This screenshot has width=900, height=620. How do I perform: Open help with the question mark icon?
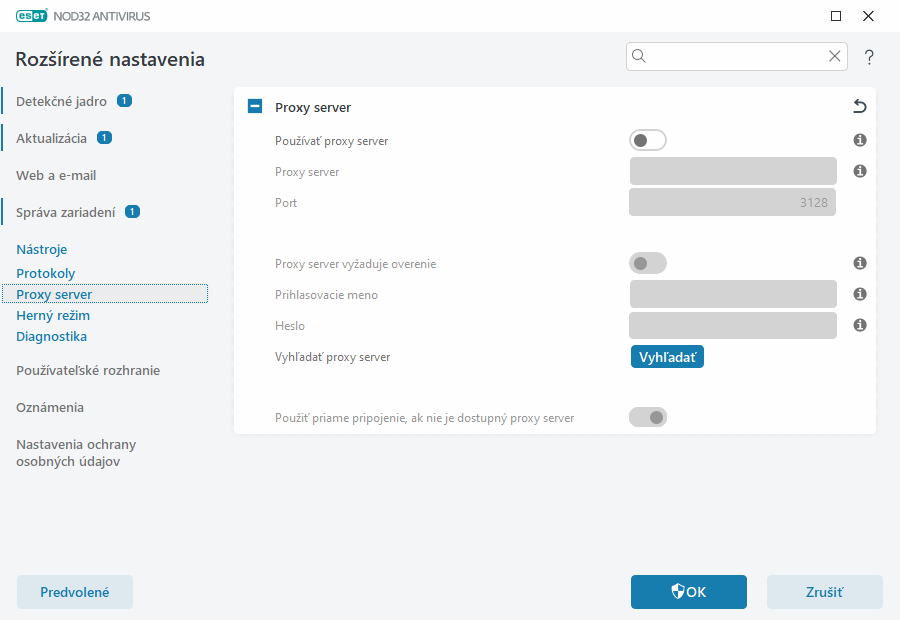[x=869, y=57]
